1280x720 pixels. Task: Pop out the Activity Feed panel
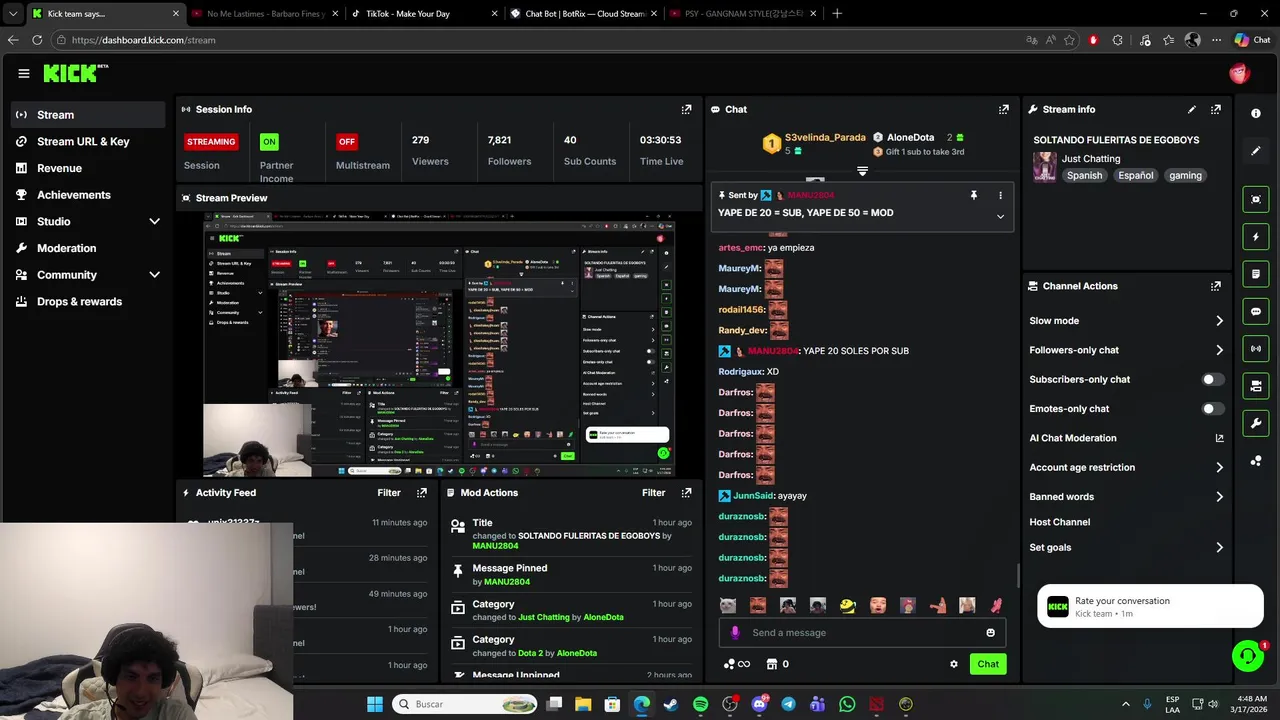click(422, 492)
